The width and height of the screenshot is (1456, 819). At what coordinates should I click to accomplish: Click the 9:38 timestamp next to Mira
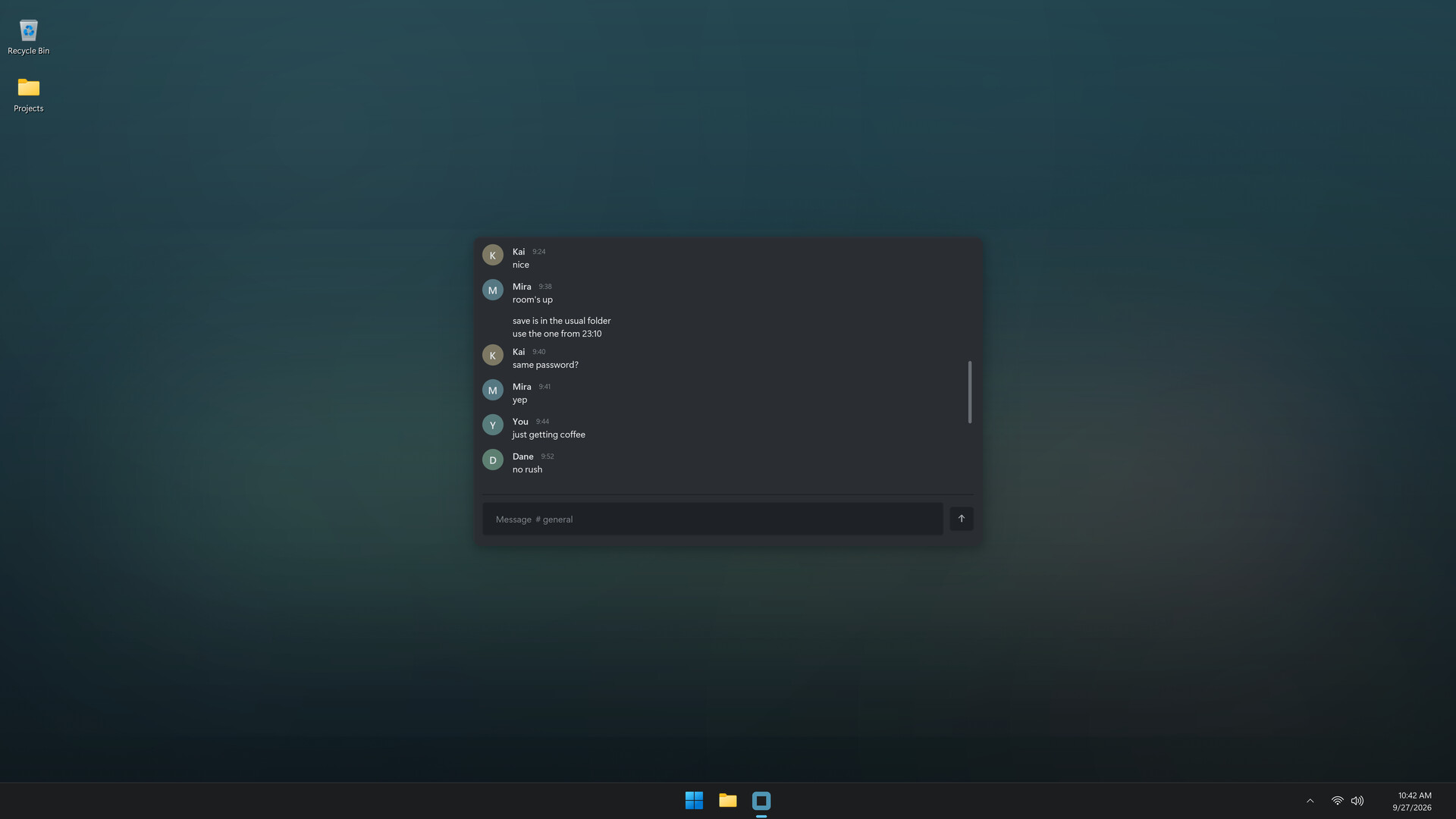pos(545,287)
